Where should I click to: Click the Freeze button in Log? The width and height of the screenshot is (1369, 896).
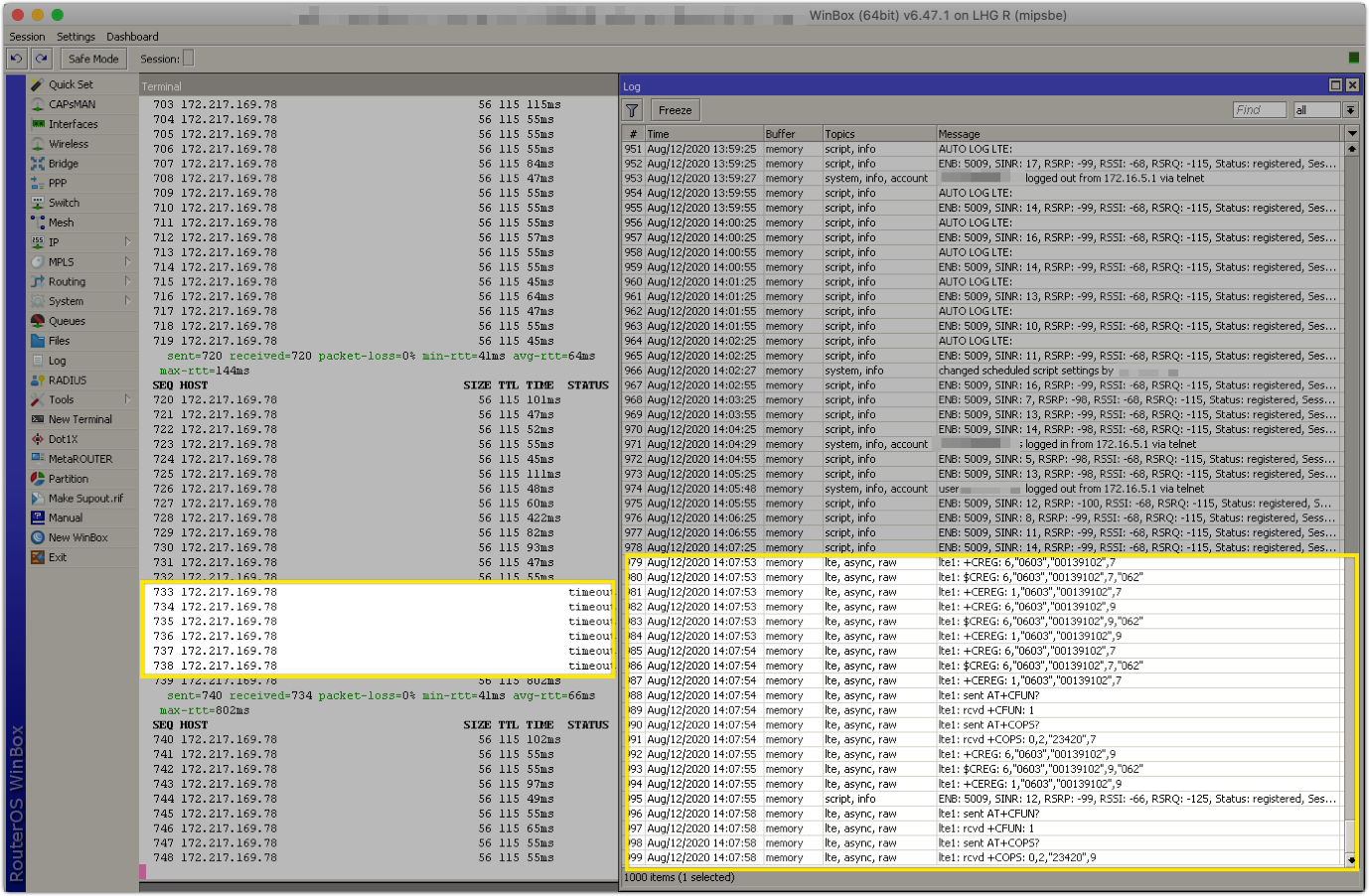pos(675,110)
